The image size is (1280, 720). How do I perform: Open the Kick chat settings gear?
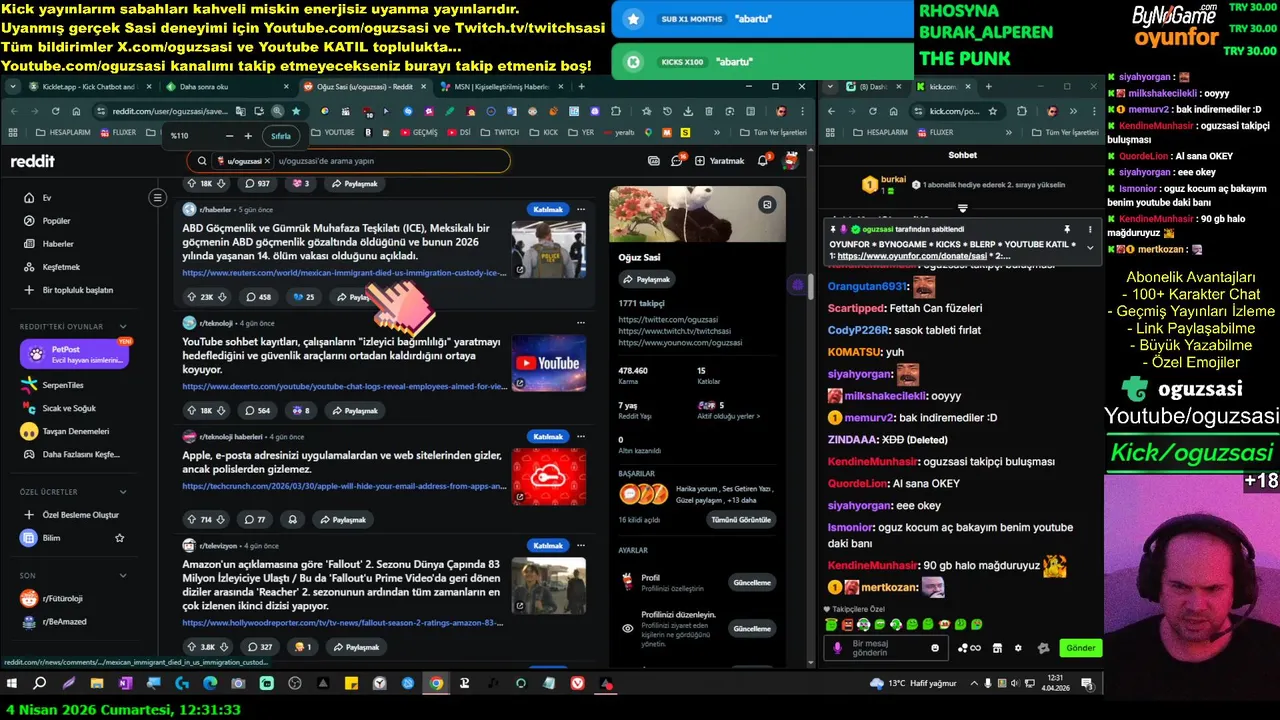(1018, 648)
